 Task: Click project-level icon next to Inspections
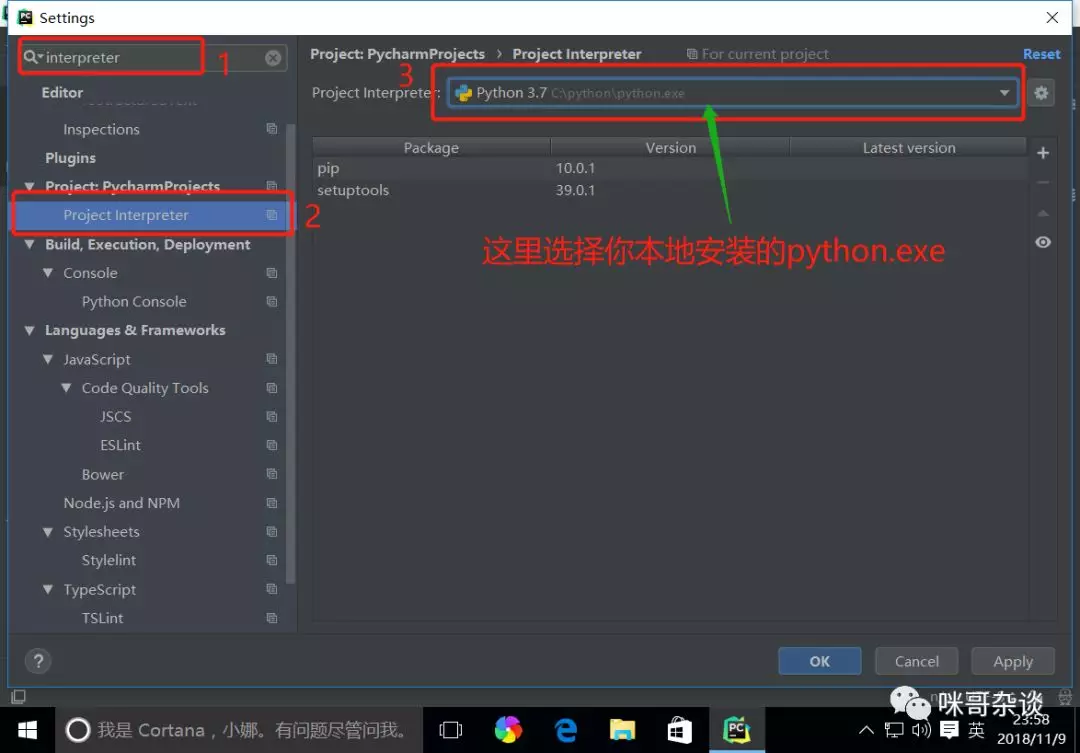(271, 129)
